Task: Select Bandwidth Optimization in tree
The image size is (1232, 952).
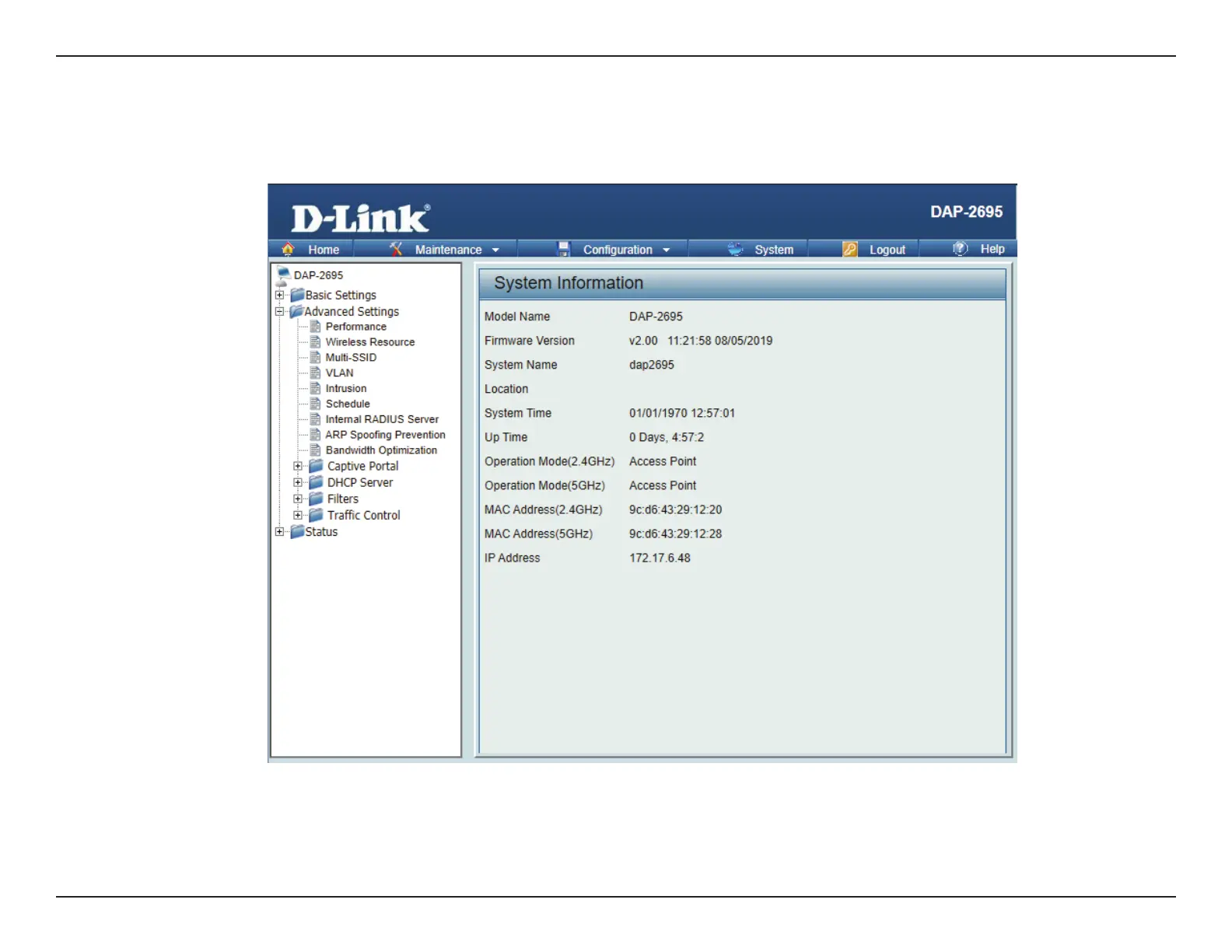Action: point(381,450)
